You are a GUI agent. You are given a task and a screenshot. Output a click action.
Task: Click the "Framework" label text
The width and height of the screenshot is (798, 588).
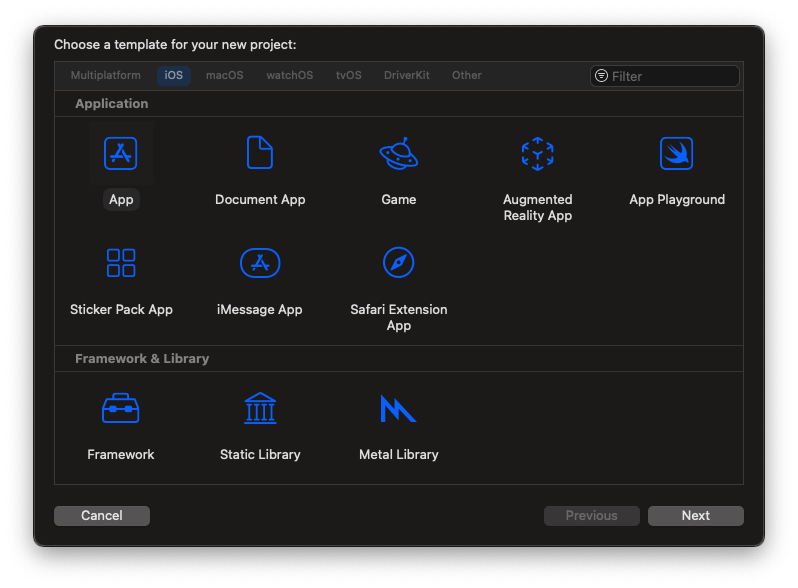(121, 455)
